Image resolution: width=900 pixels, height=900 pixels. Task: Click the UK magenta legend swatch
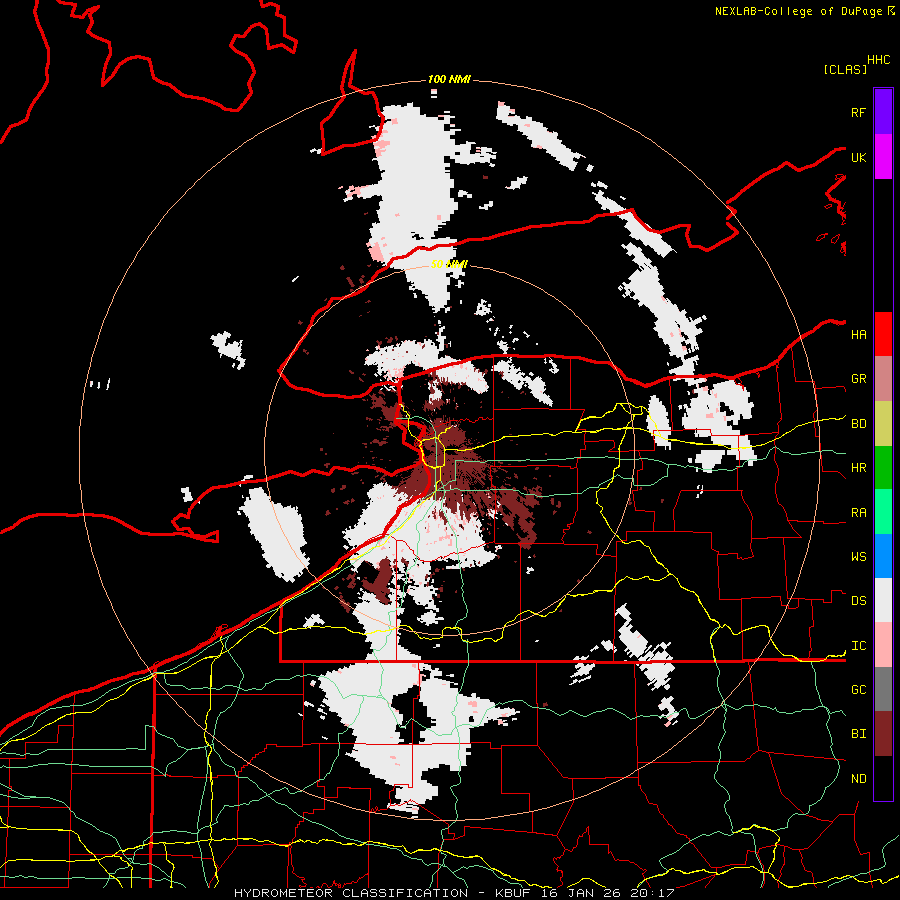click(883, 157)
